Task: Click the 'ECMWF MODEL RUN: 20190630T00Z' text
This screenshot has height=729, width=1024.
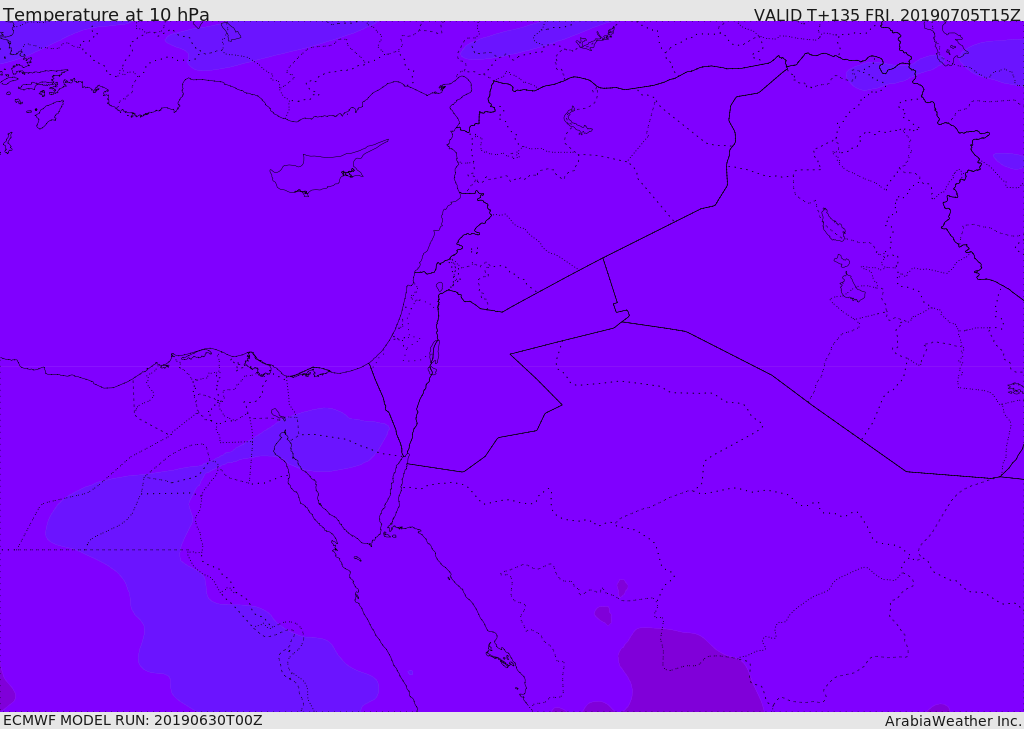Action: pyautogui.click(x=133, y=720)
